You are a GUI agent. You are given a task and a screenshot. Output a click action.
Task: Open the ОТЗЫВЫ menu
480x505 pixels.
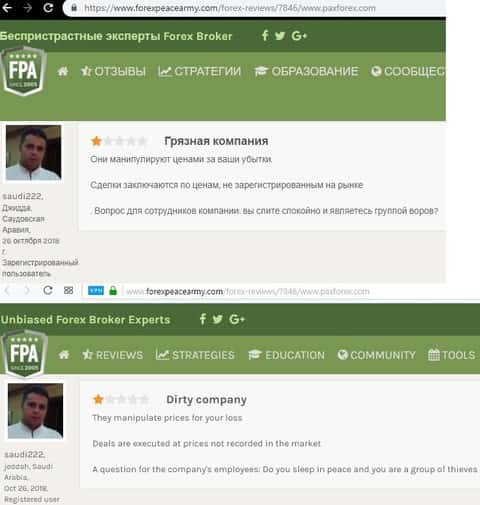[x=113, y=71]
